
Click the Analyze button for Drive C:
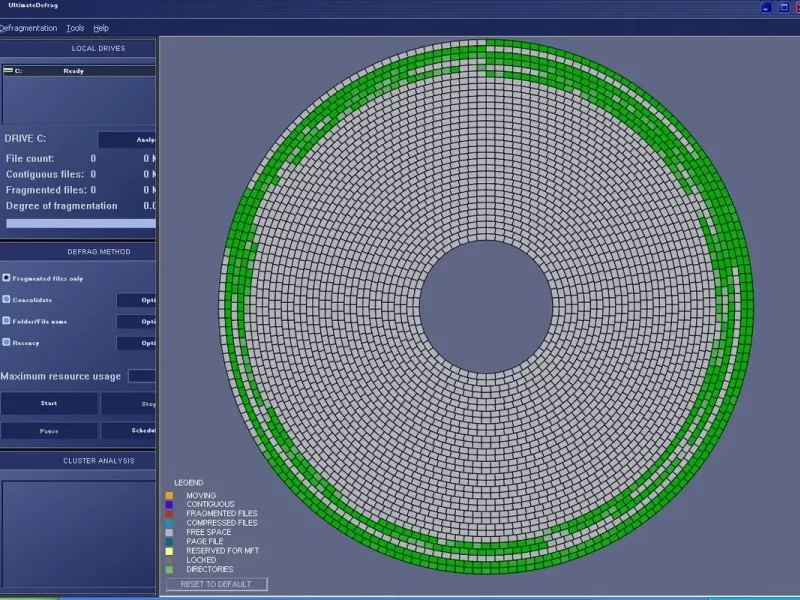pyautogui.click(x=127, y=140)
